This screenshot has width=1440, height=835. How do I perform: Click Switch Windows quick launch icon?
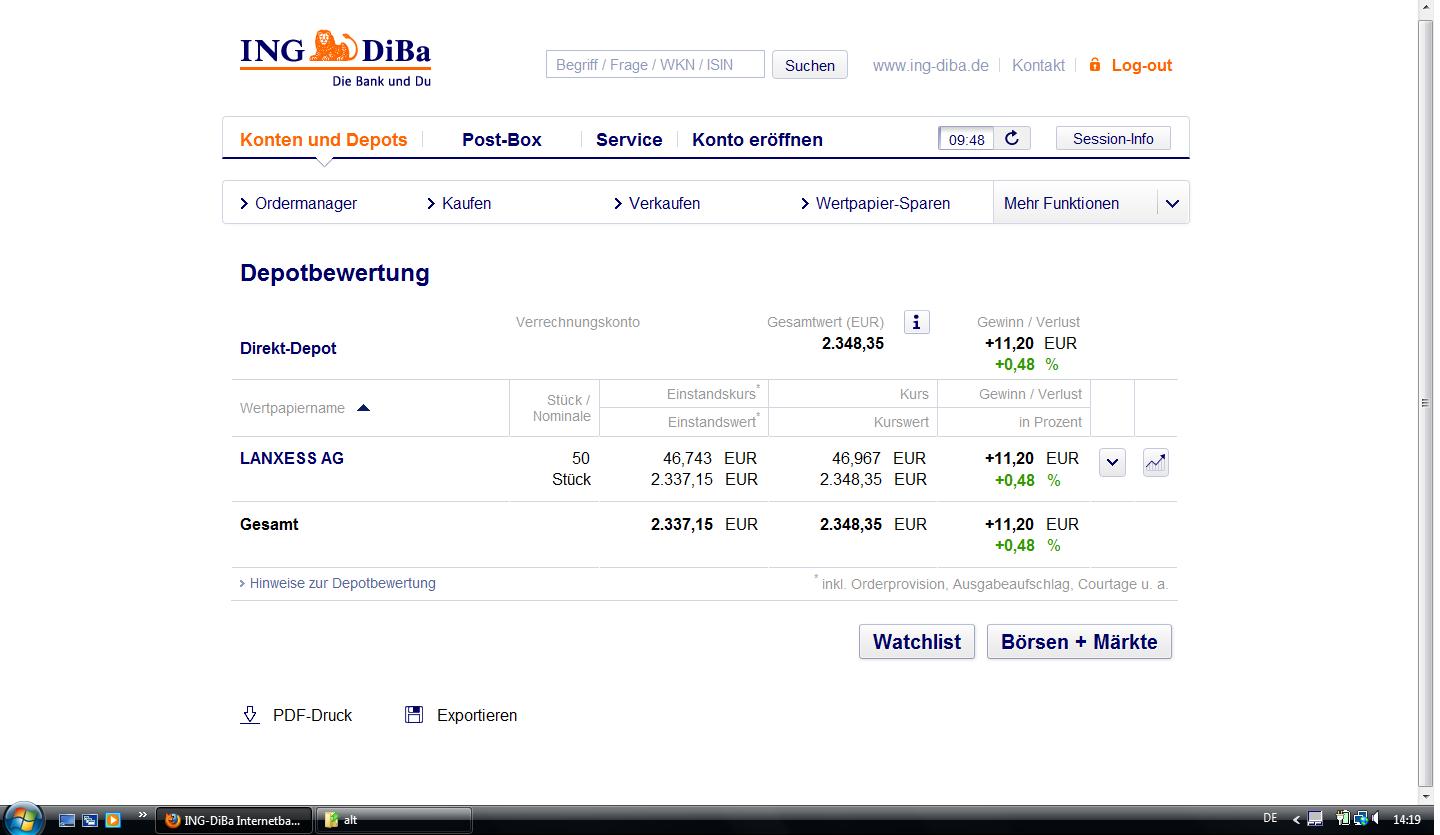coord(90,820)
